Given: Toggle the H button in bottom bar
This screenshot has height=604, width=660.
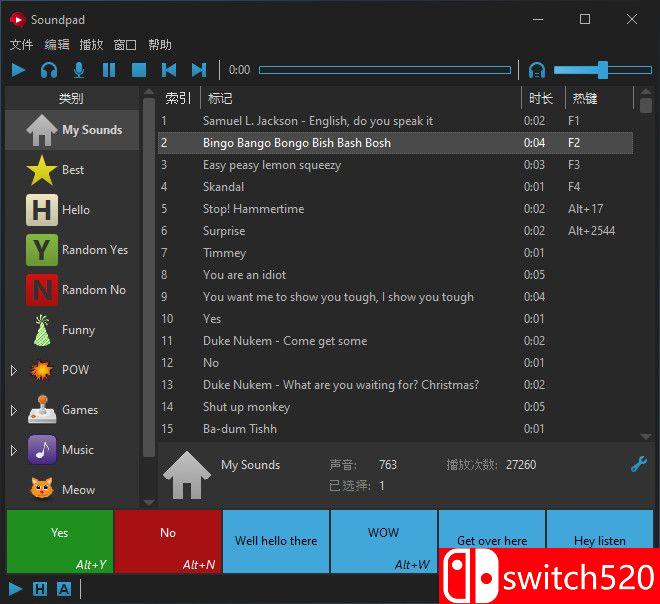Looking at the screenshot, I should tap(40, 589).
